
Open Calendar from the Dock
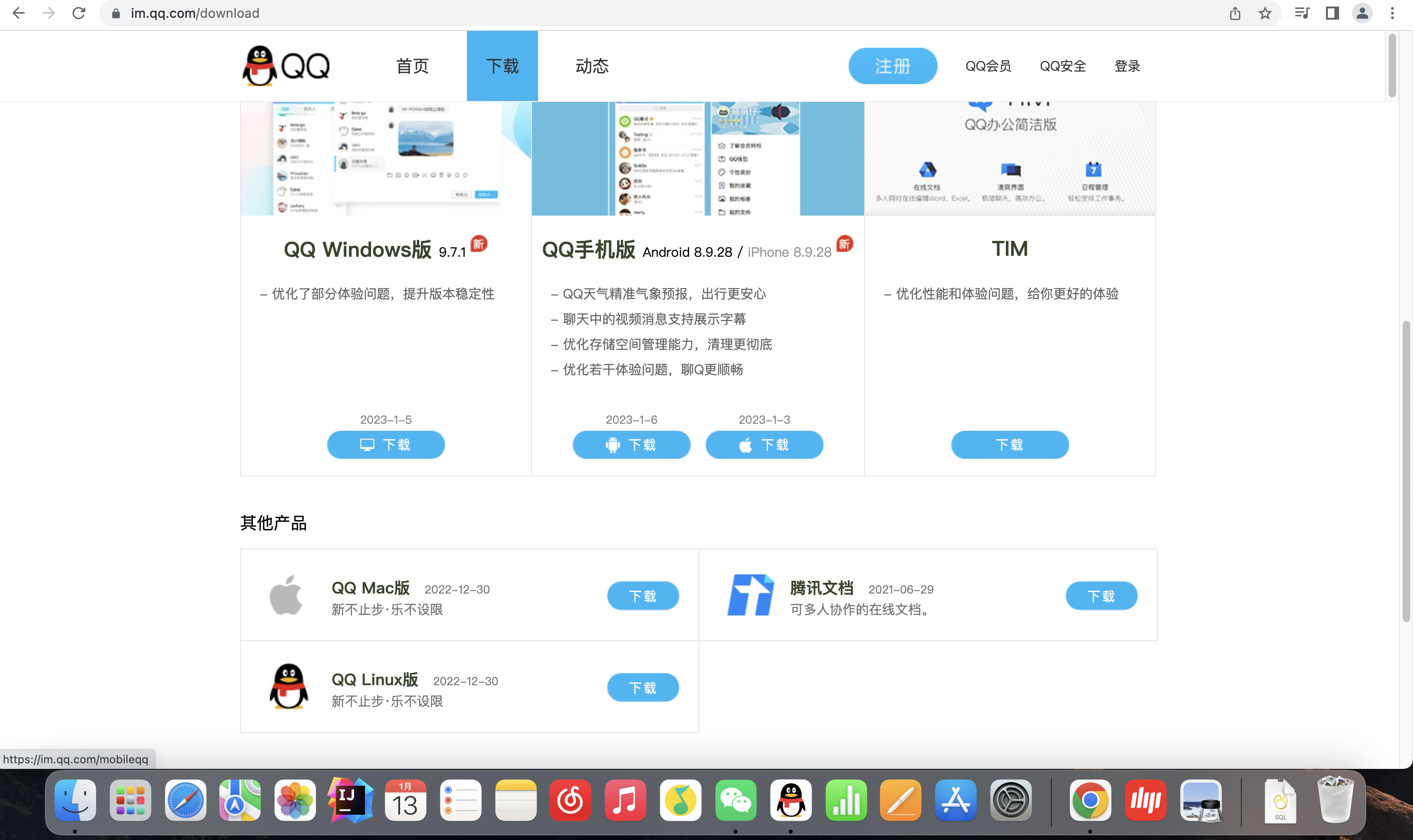(x=405, y=800)
